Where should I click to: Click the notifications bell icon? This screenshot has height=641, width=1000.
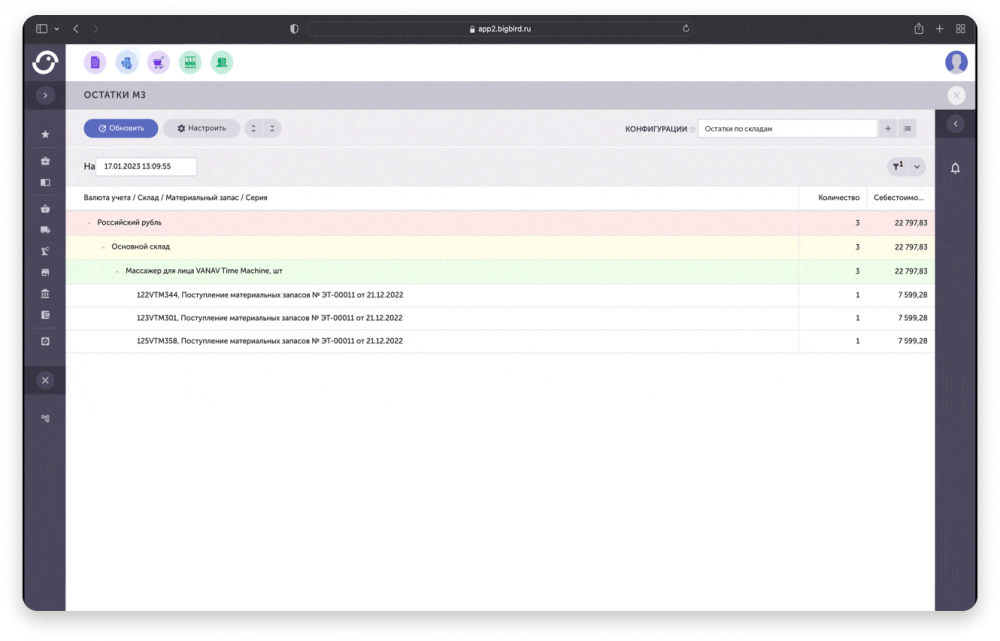click(955, 168)
